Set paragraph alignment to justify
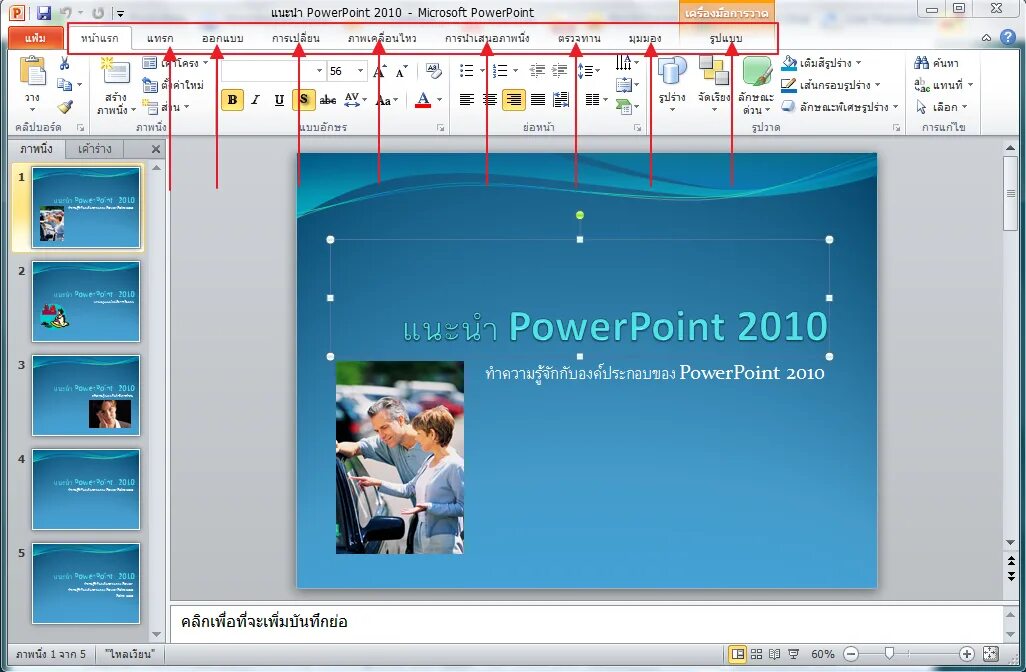The height and width of the screenshot is (672, 1026). pyautogui.click(x=538, y=99)
